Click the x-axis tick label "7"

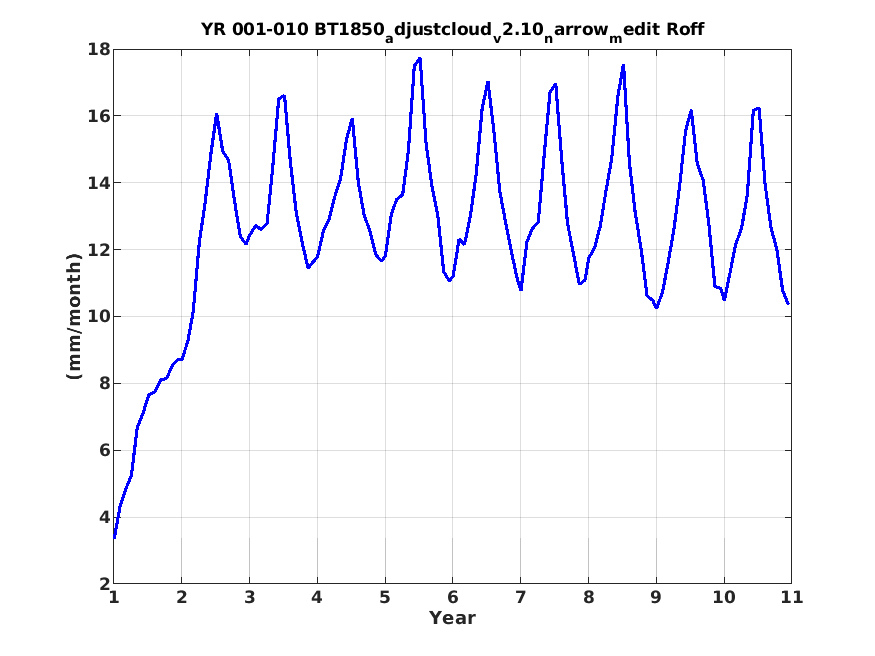tap(521, 597)
